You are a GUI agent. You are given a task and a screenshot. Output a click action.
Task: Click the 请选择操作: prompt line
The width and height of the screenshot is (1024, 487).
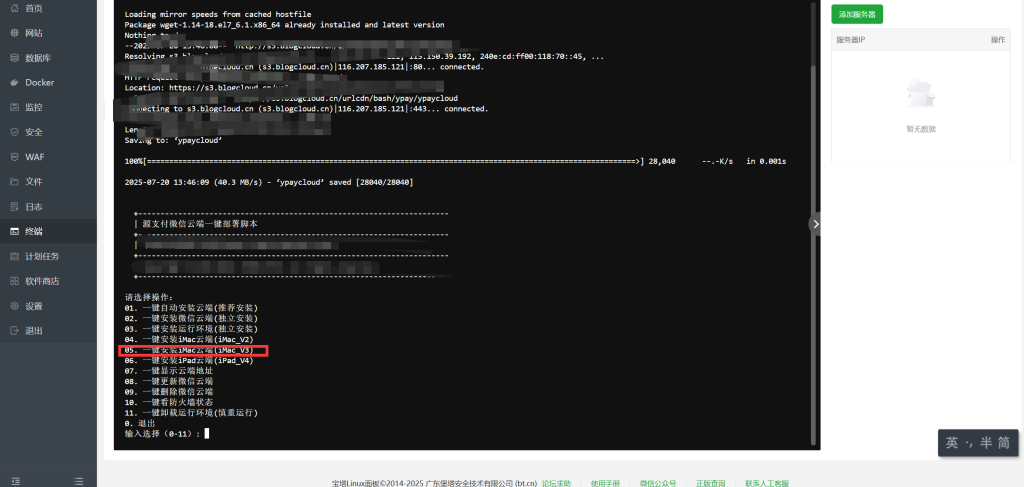149,297
